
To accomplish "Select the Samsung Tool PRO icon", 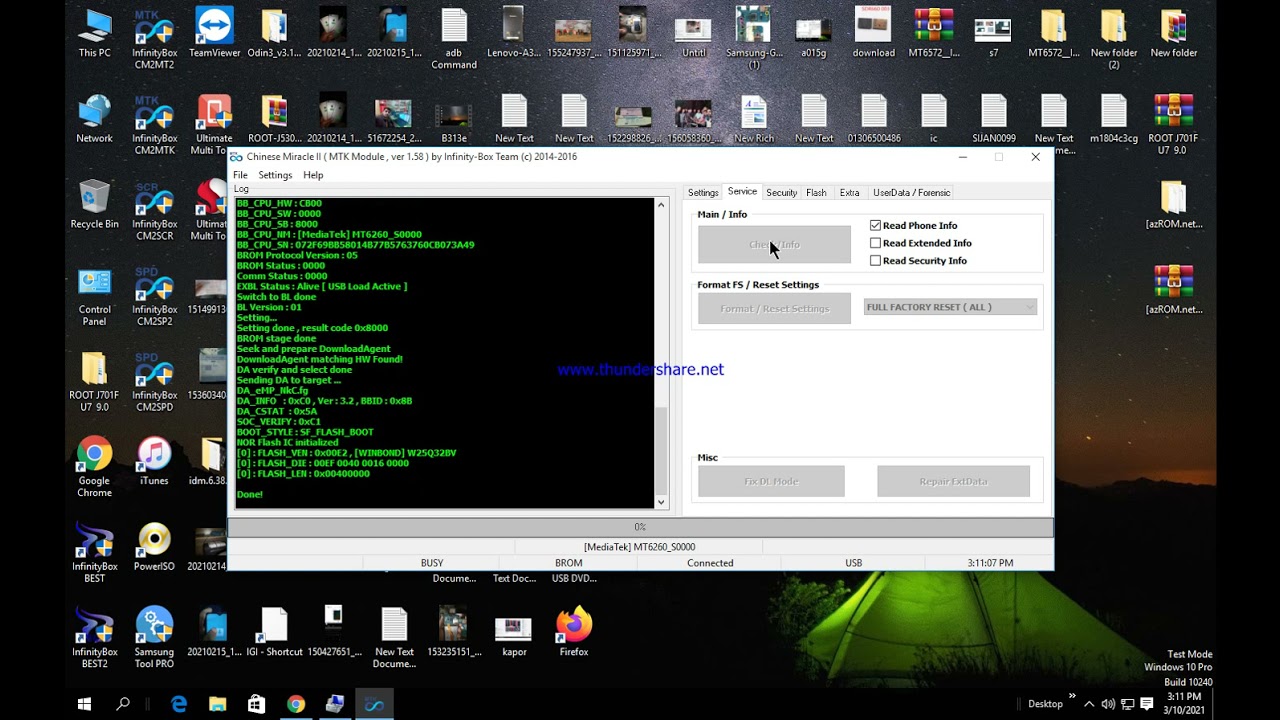I will click(x=154, y=639).
